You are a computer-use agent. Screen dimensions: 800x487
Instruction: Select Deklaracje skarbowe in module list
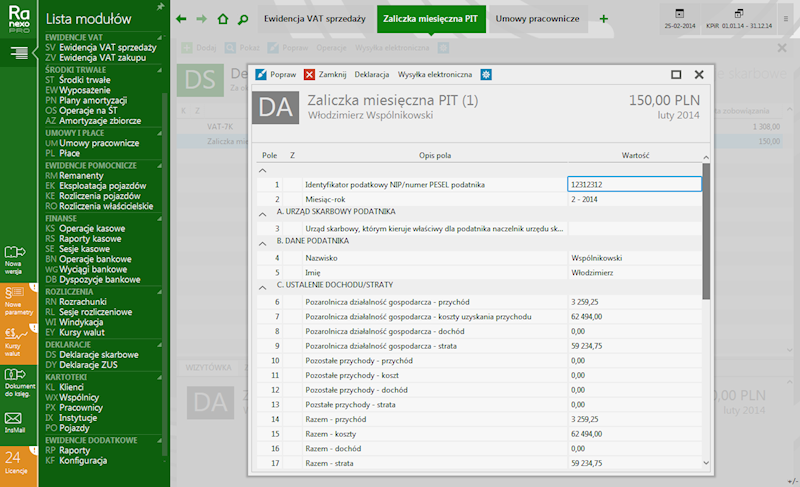(98, 354)
